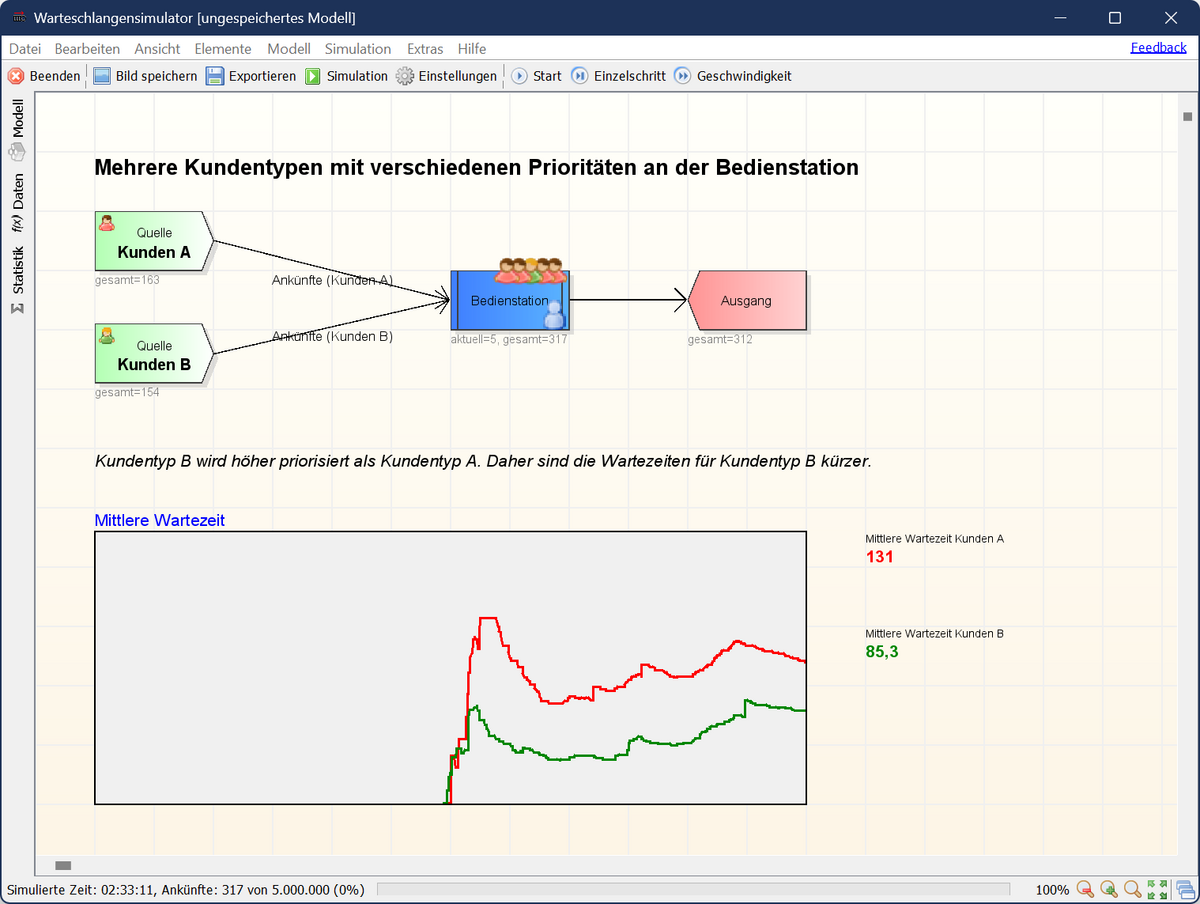The height and width of the screenshot is (904, 1200).
Task: Click the Mittlere Wartezeit Kunden A label
Action: [x=935, y=539]
